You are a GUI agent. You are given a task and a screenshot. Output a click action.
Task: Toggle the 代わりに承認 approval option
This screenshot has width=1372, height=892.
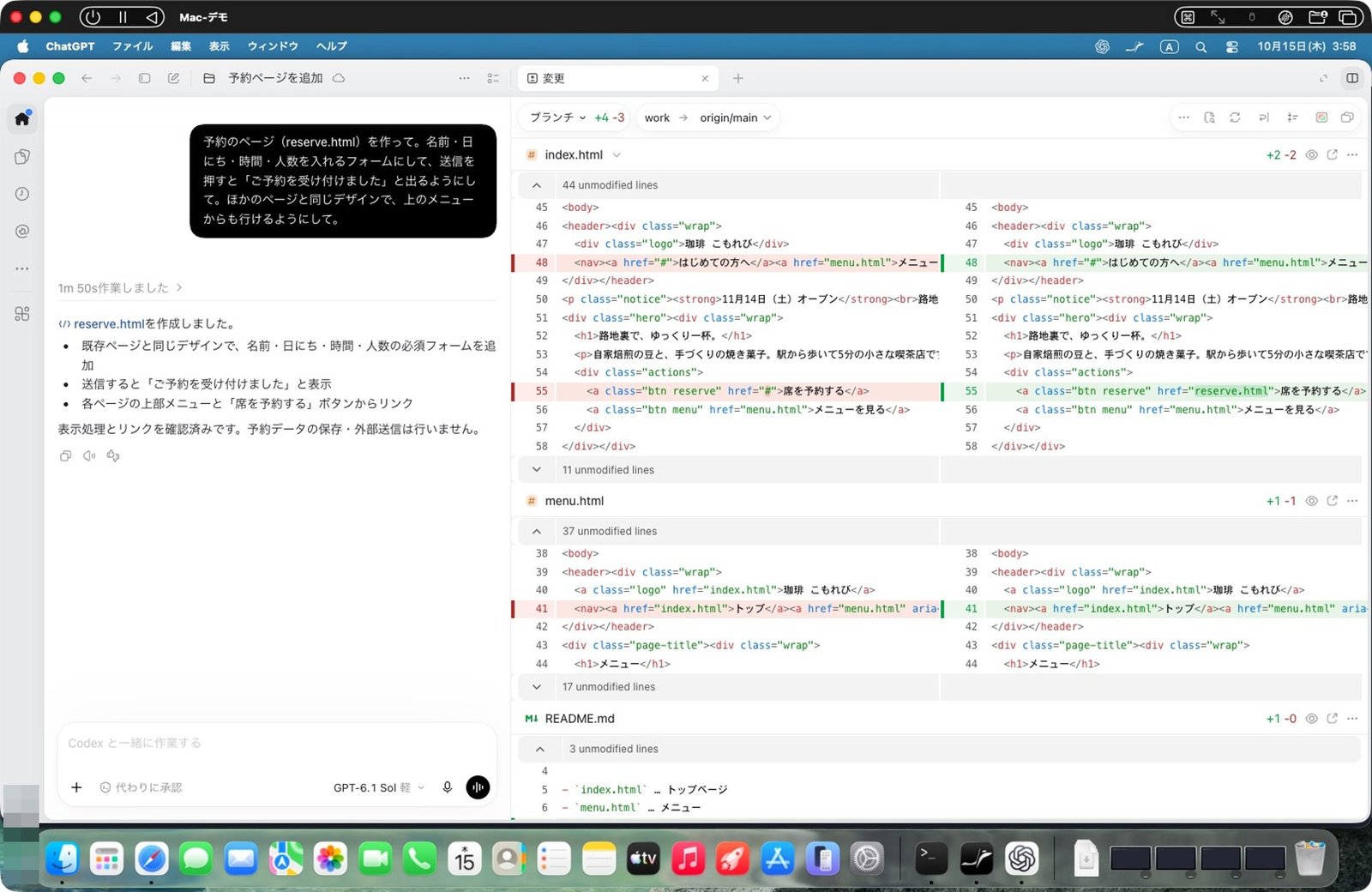pos(141,787)
